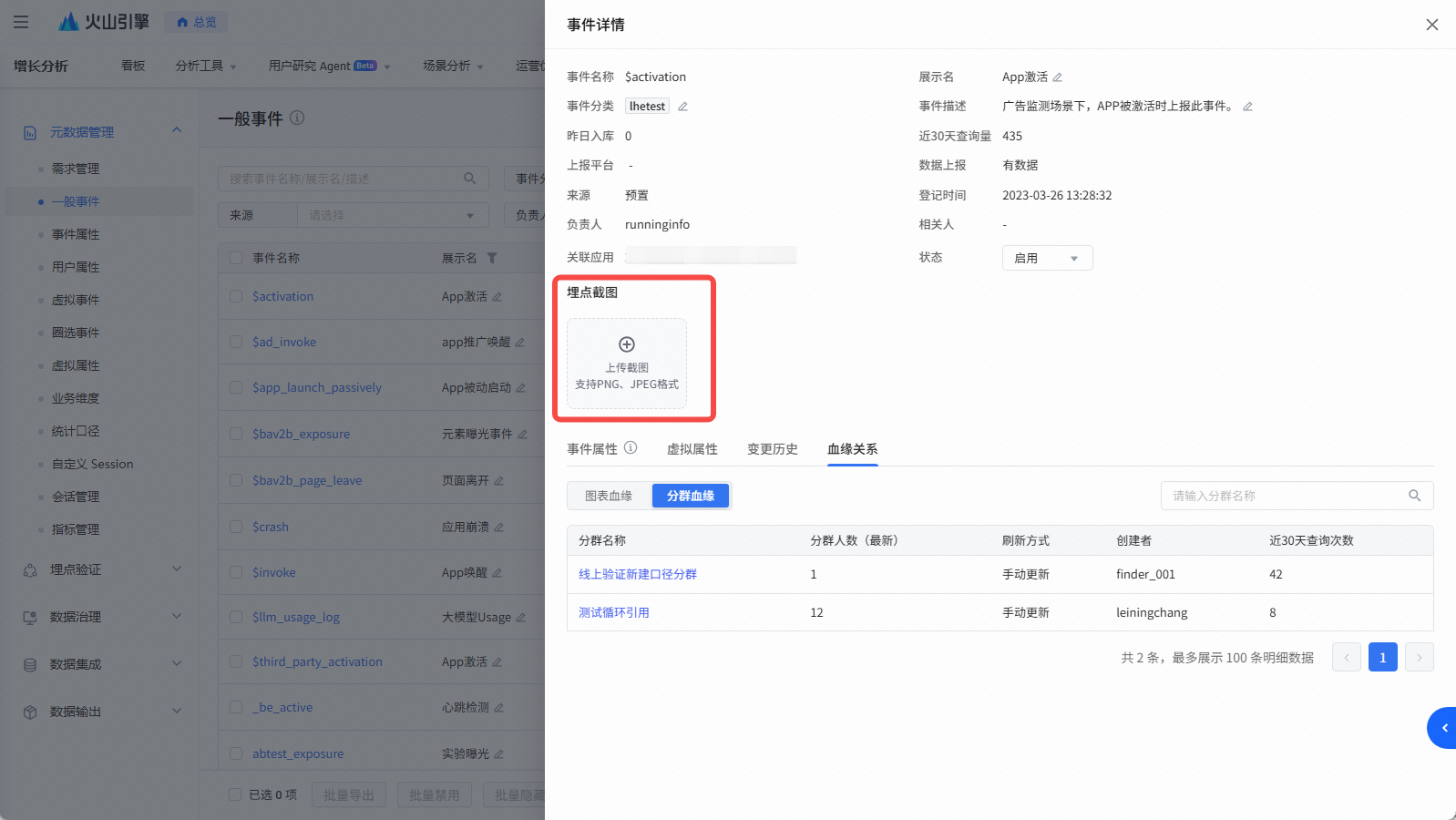Click the search icon in 分群名称 search box
1456x820 pixels.
coord(1414,496)
